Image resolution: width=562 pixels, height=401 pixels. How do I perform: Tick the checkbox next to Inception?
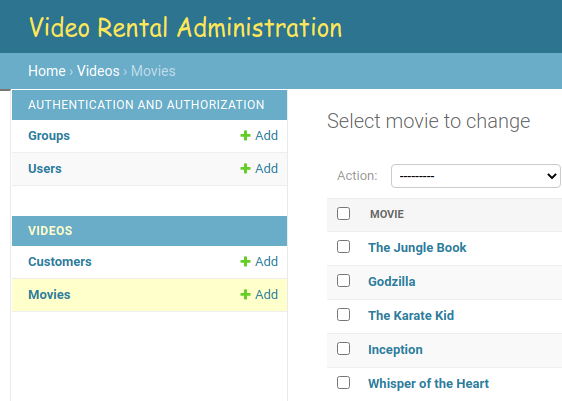(x=343, y=349)
